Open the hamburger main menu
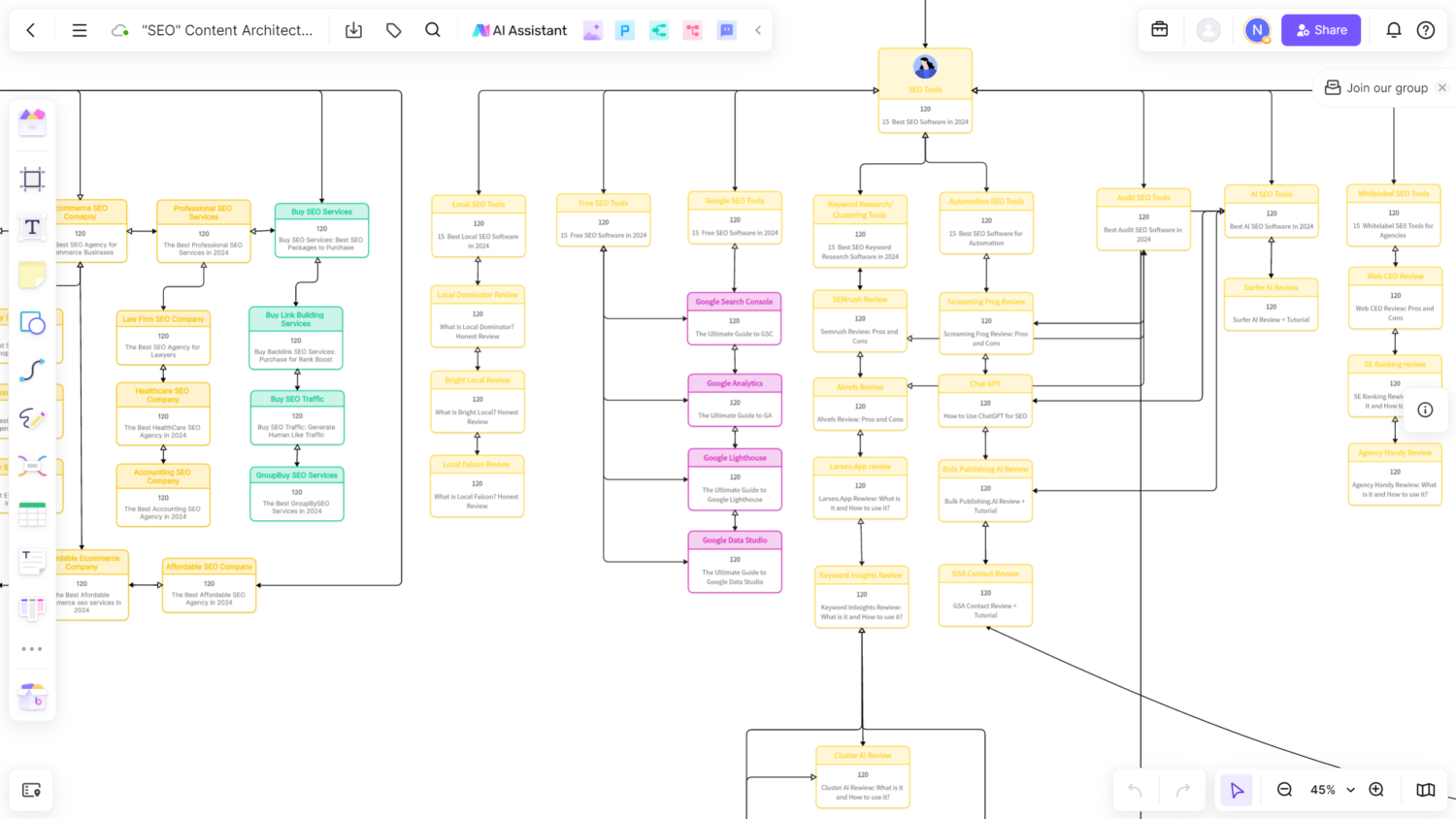This screenshot has width=1456, height=819. point(80,30)
